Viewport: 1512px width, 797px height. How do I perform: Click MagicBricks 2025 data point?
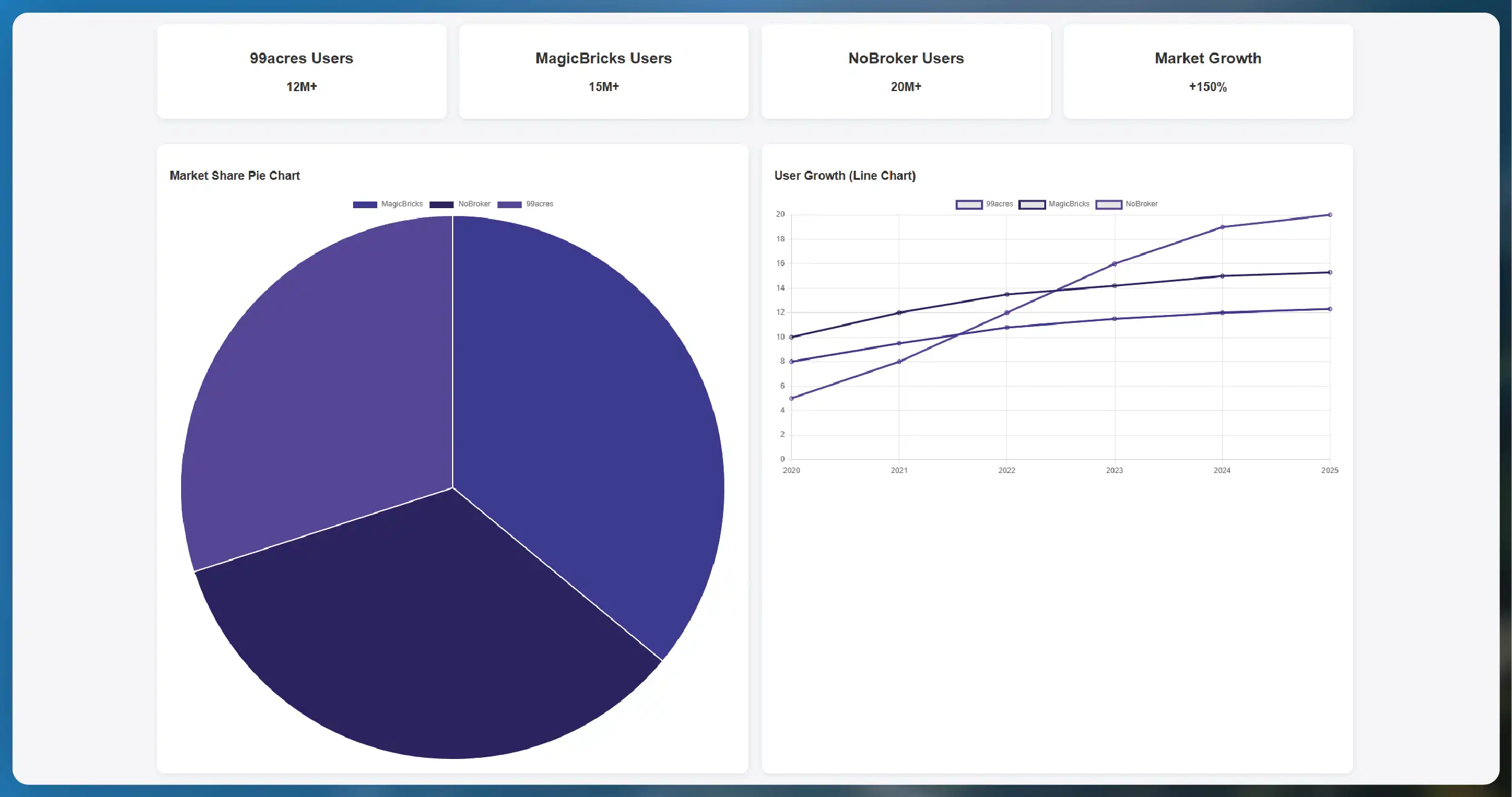pos(1330,273)
